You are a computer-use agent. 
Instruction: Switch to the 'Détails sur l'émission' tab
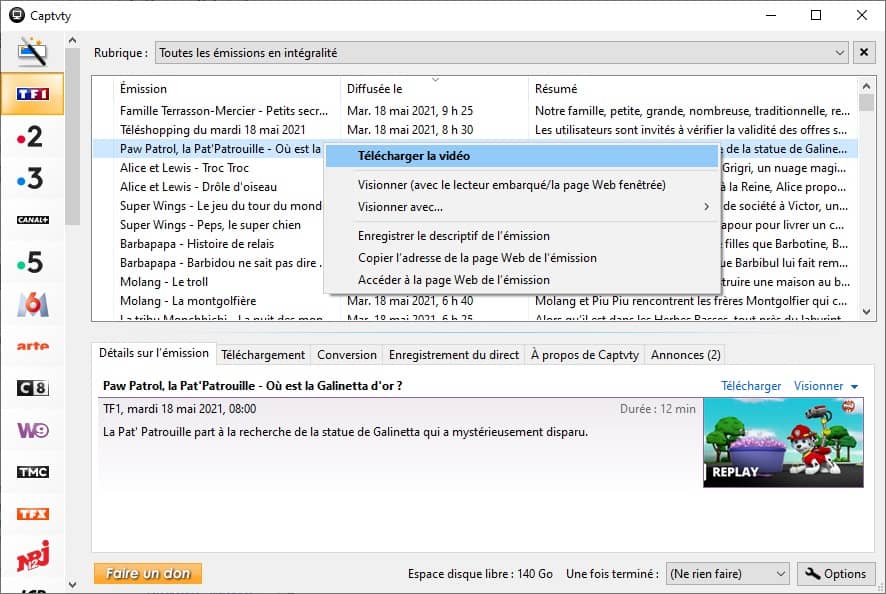(154, 353)
